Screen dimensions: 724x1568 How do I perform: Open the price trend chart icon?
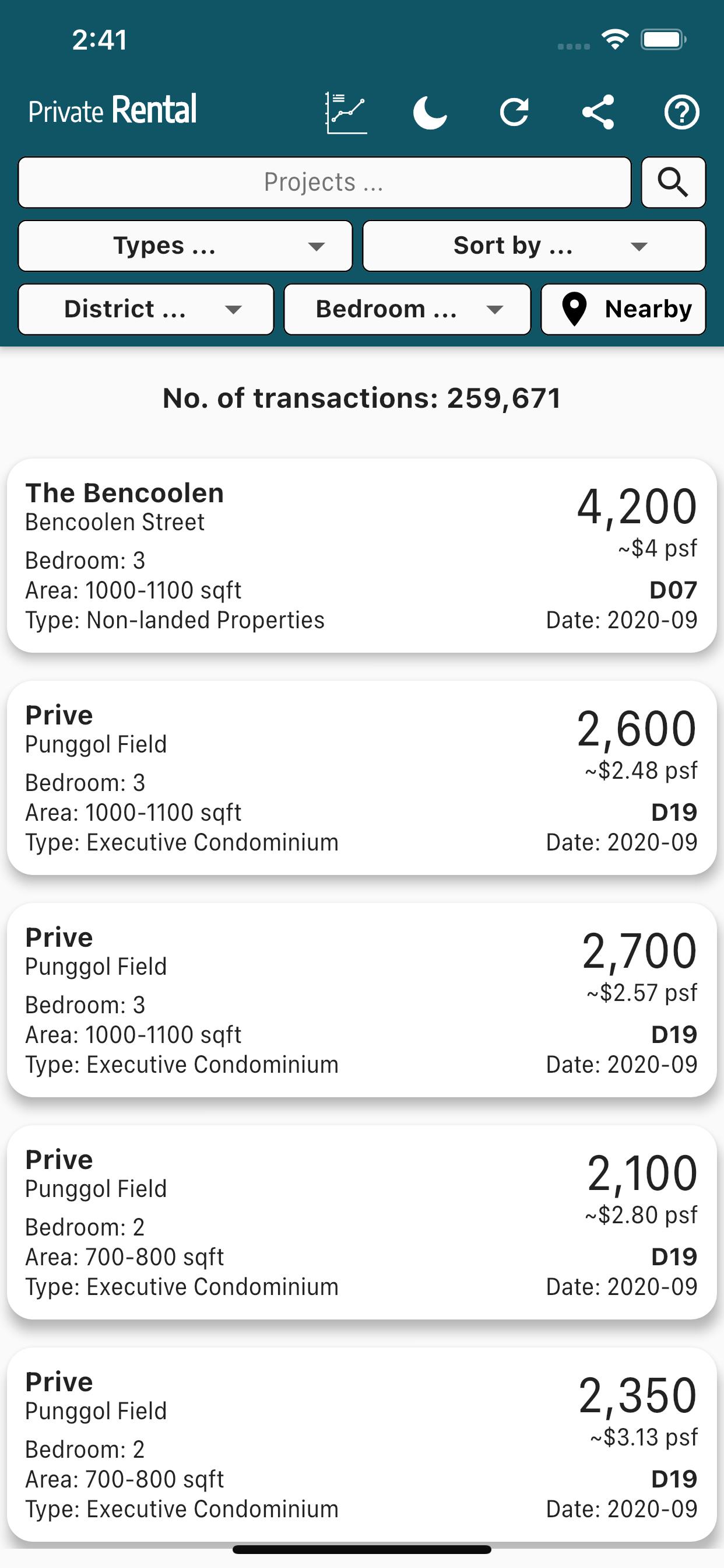pos(346,113)
